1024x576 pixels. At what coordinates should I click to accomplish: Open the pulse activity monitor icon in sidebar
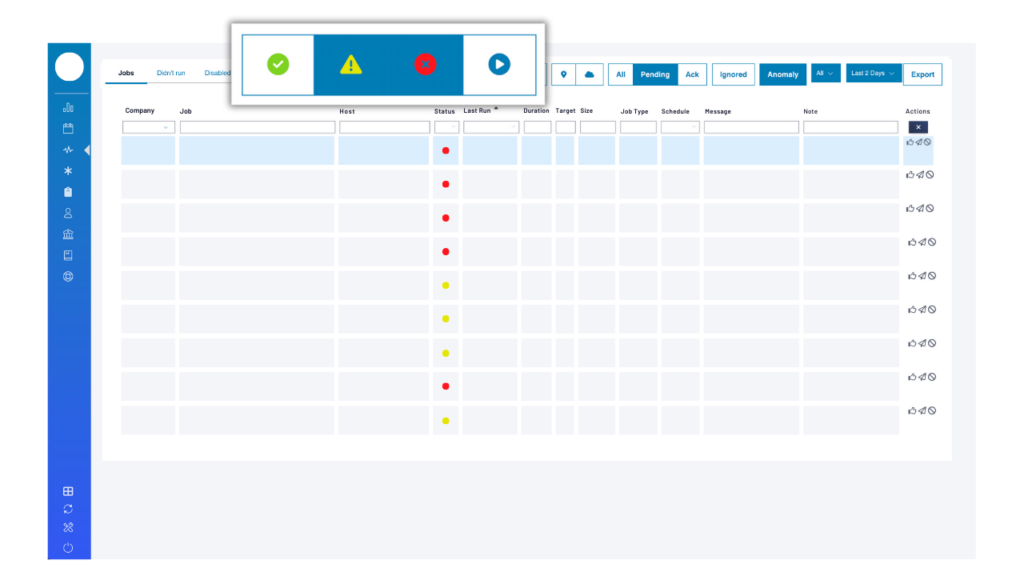68,150
